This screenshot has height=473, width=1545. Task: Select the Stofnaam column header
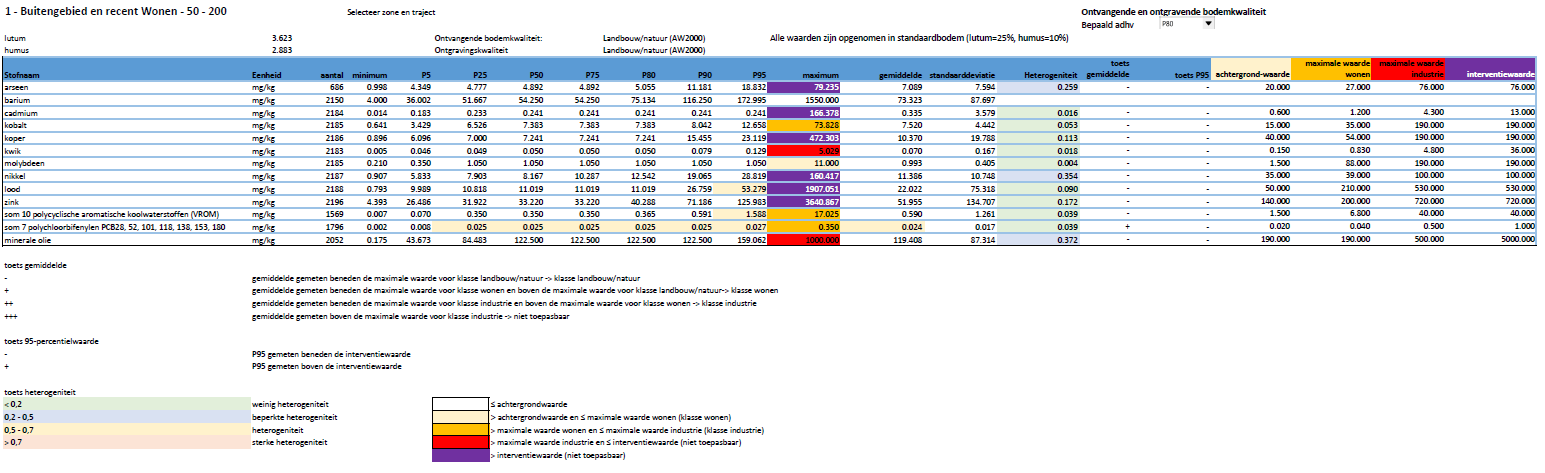point(22,74)
